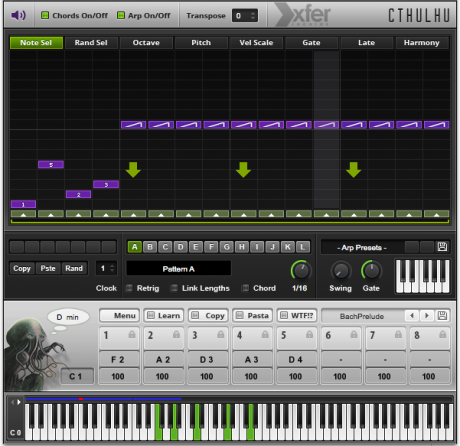The width and height of the screenshot is (460, 446).
Task: Switch to the Rand Sel tab
Action: tap(91, 43)
